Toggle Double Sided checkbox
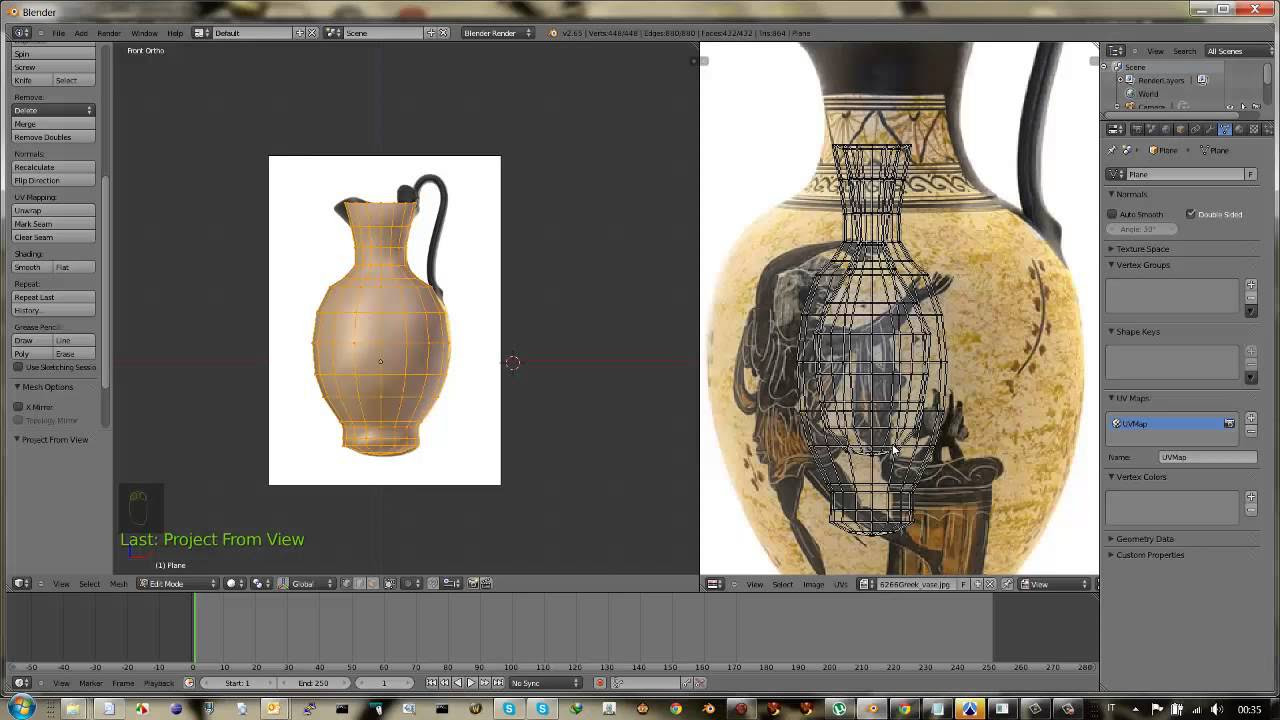Image resolution: width=1280 pixels, height=720 pixels. 1190,214
